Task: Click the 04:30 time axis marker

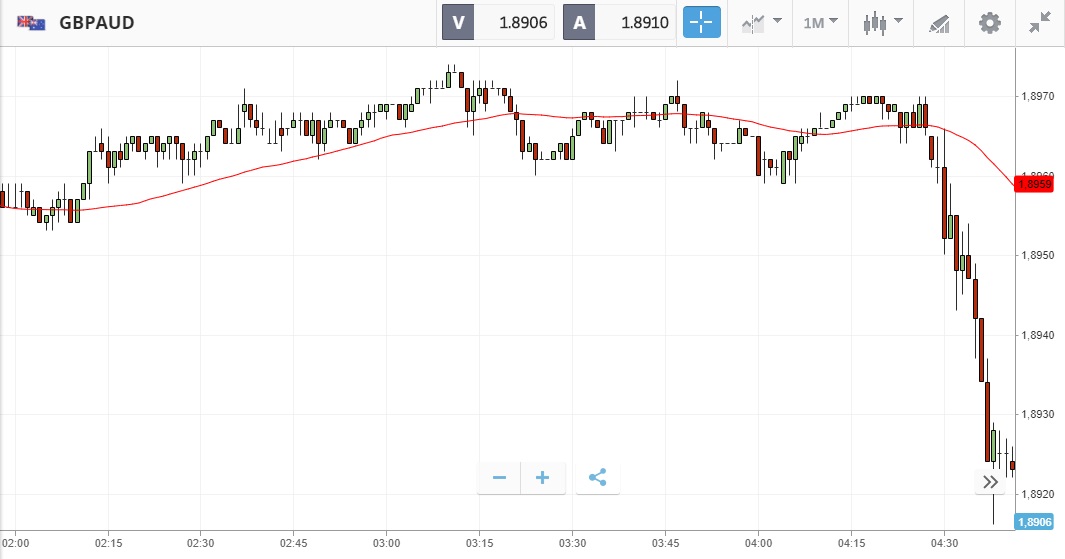Action: coord(944,543)
